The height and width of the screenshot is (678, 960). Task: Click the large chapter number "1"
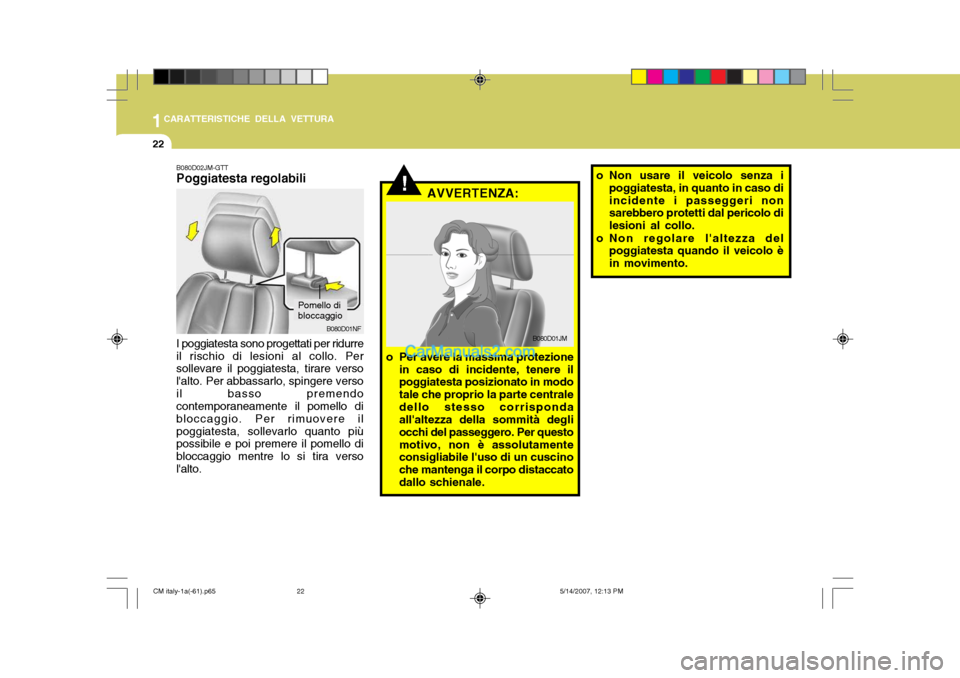(x=157, y=121)
